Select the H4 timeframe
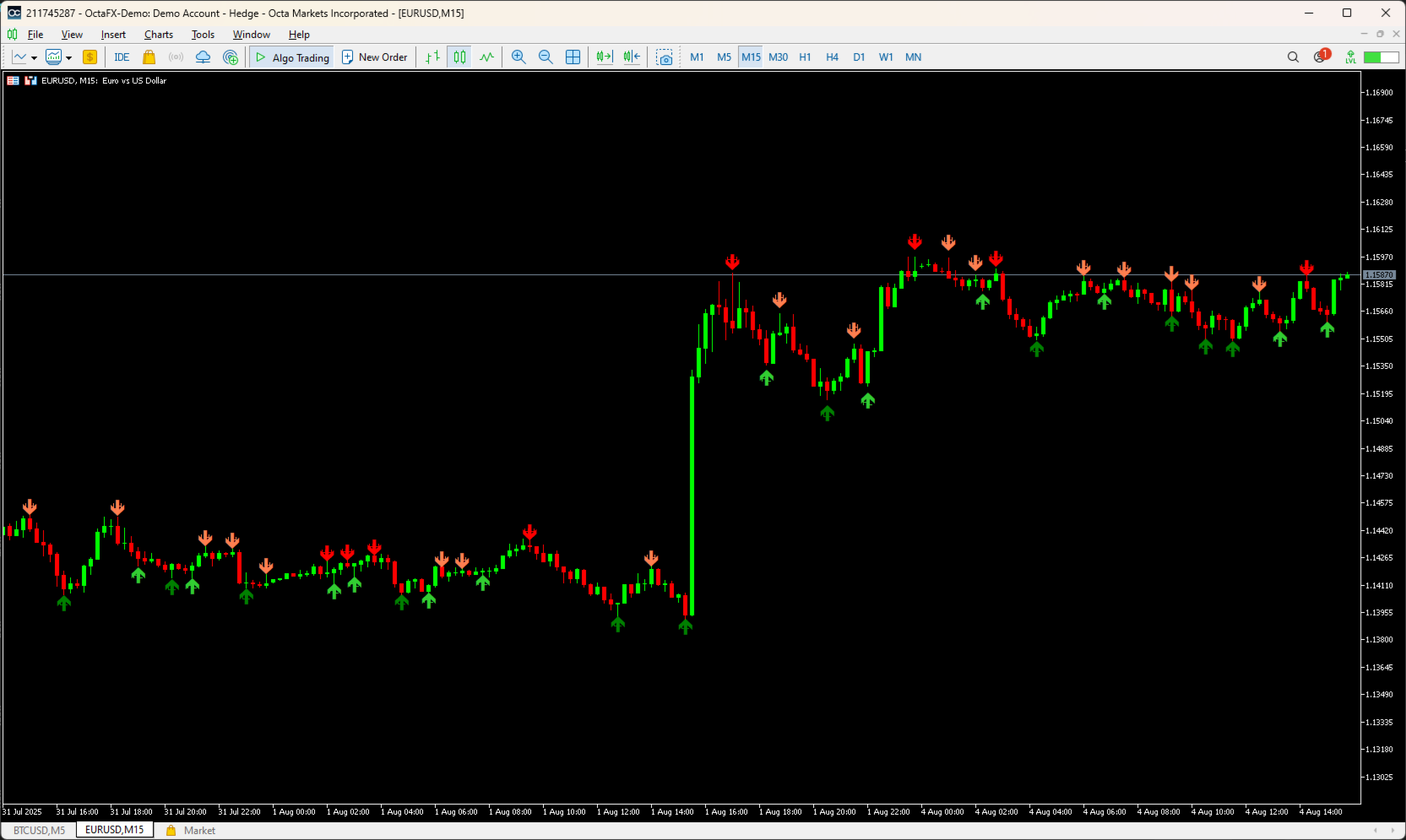Viewport: 1406px width, 840px height. [x=832, y=57]
